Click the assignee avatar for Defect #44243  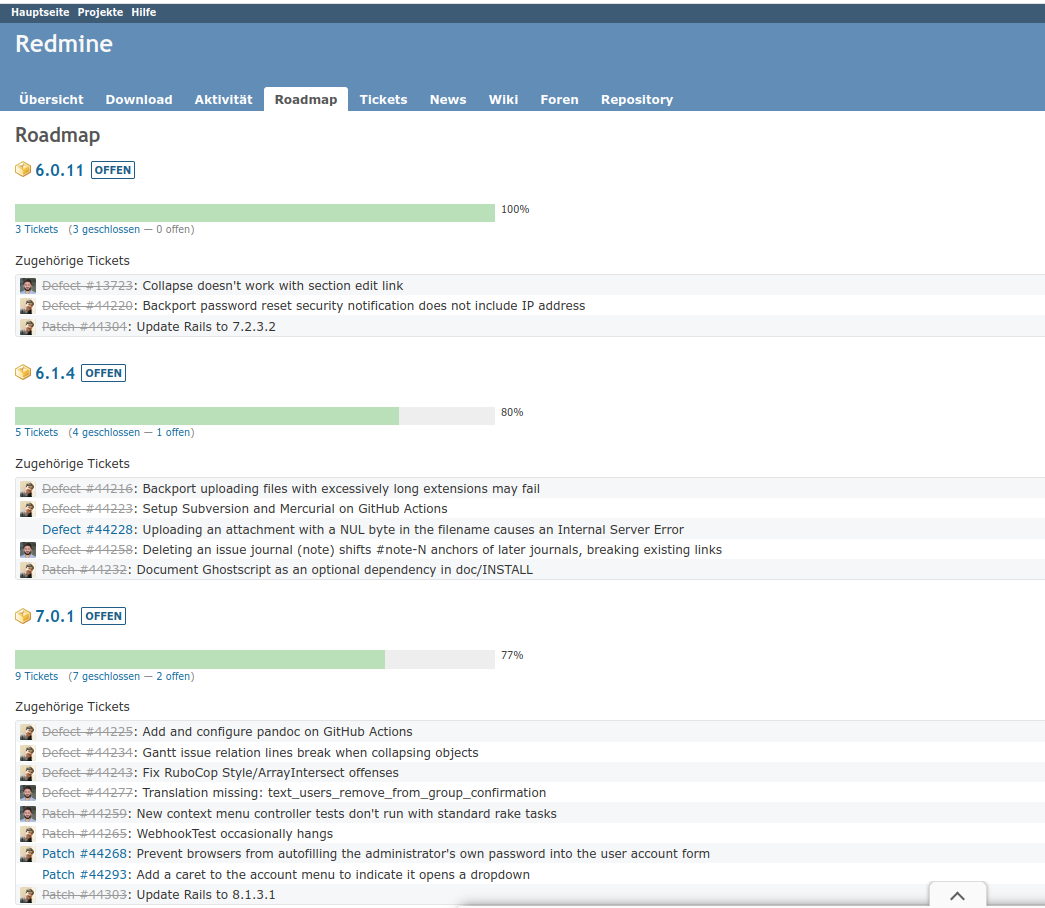tap(27, 773)
